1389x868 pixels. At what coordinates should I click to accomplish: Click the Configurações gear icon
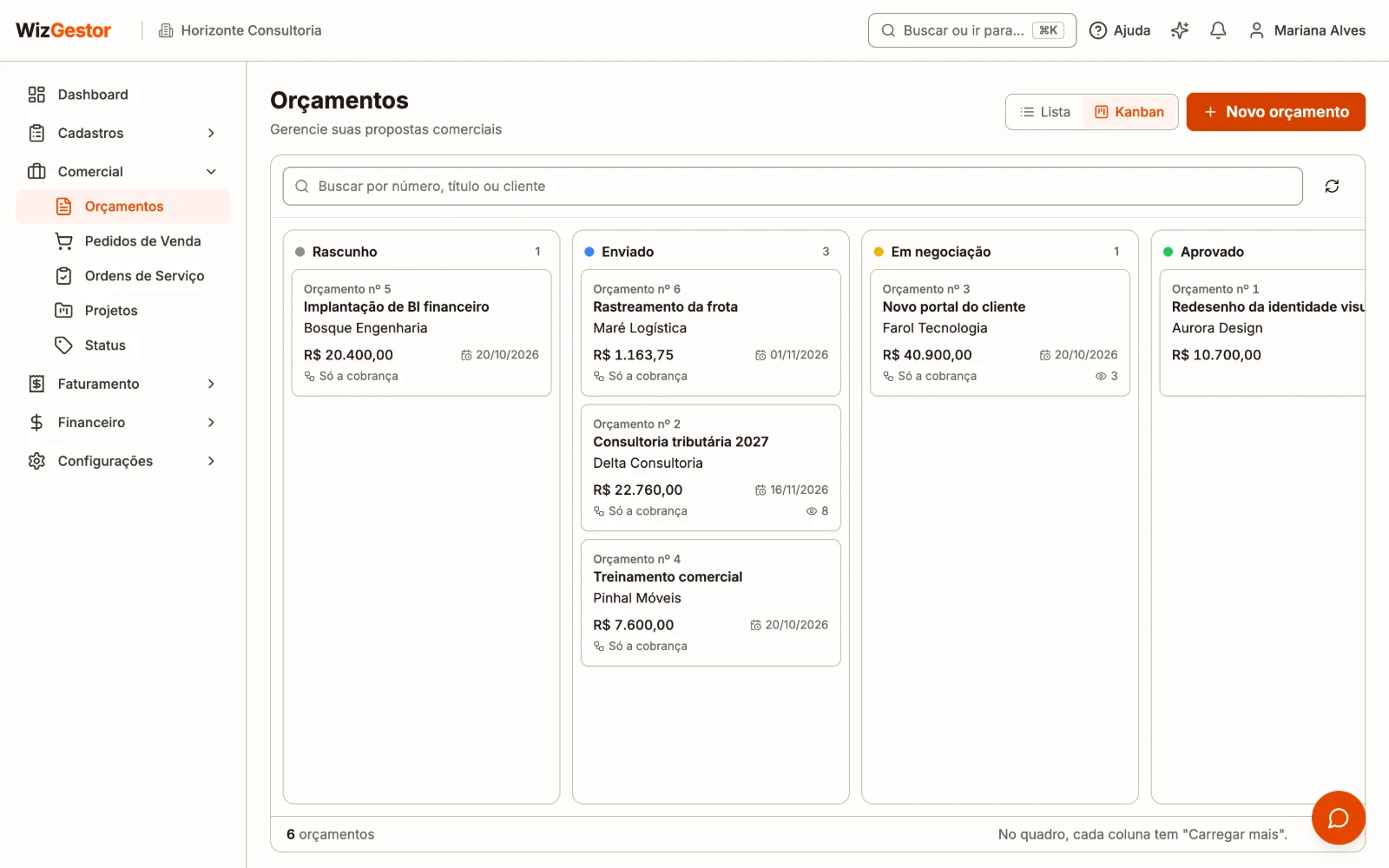pos(36,461)
